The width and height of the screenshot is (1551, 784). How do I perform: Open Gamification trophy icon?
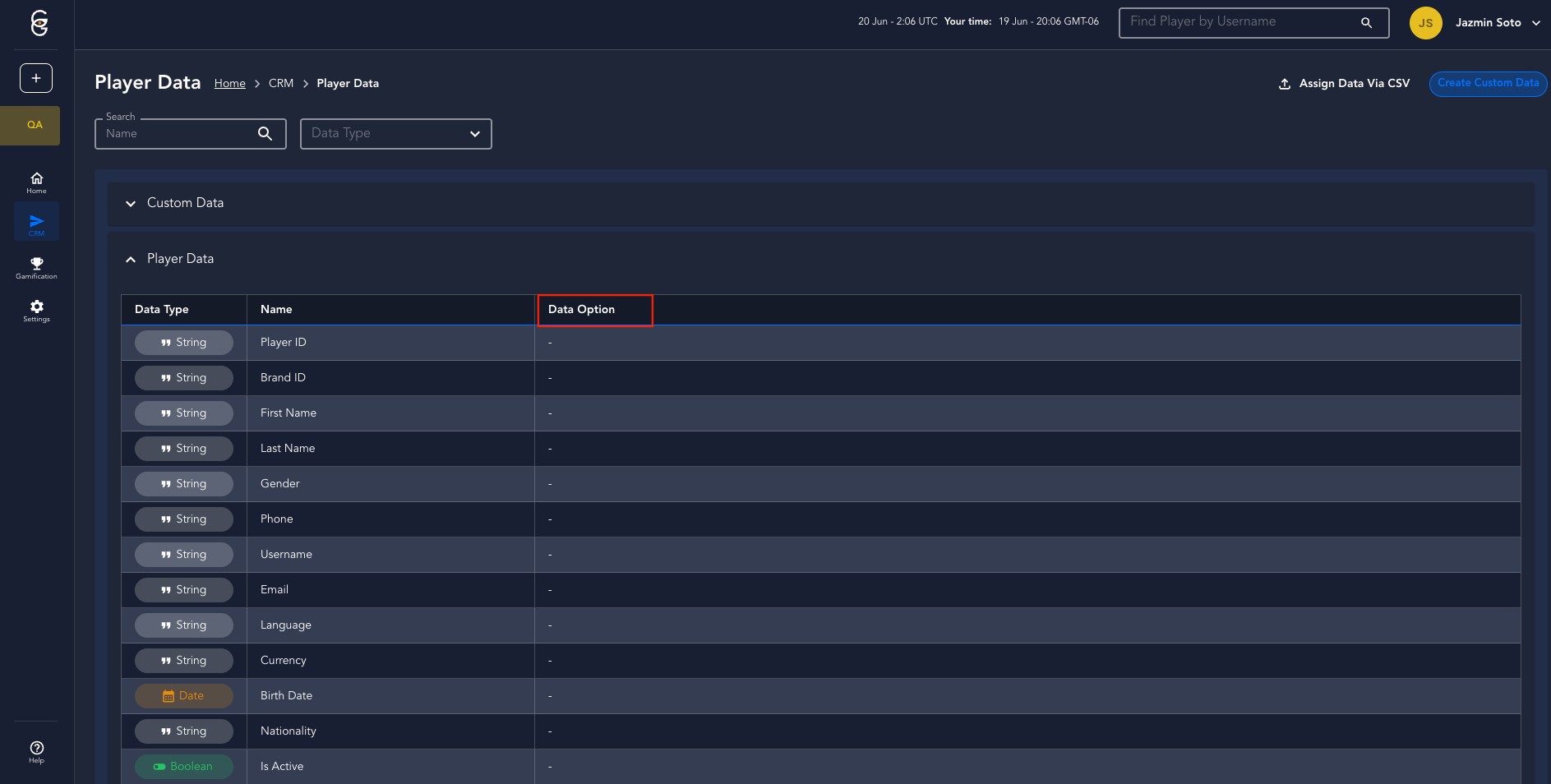click(36, 268)
